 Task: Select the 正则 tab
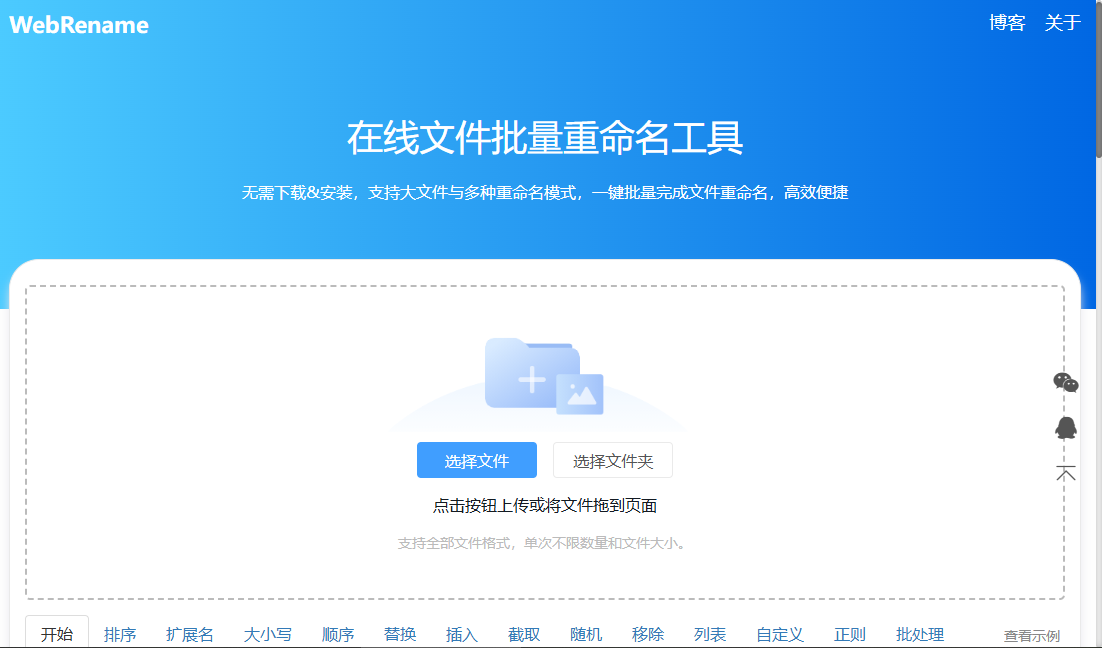coord(849,634)
